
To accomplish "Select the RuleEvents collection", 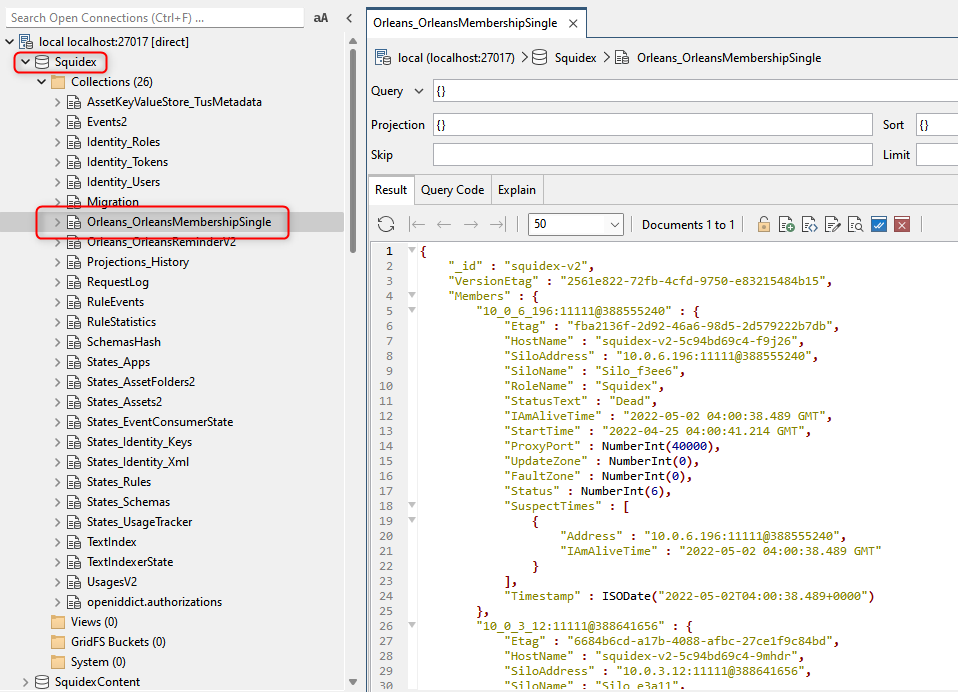I will [x=115, y=302].
